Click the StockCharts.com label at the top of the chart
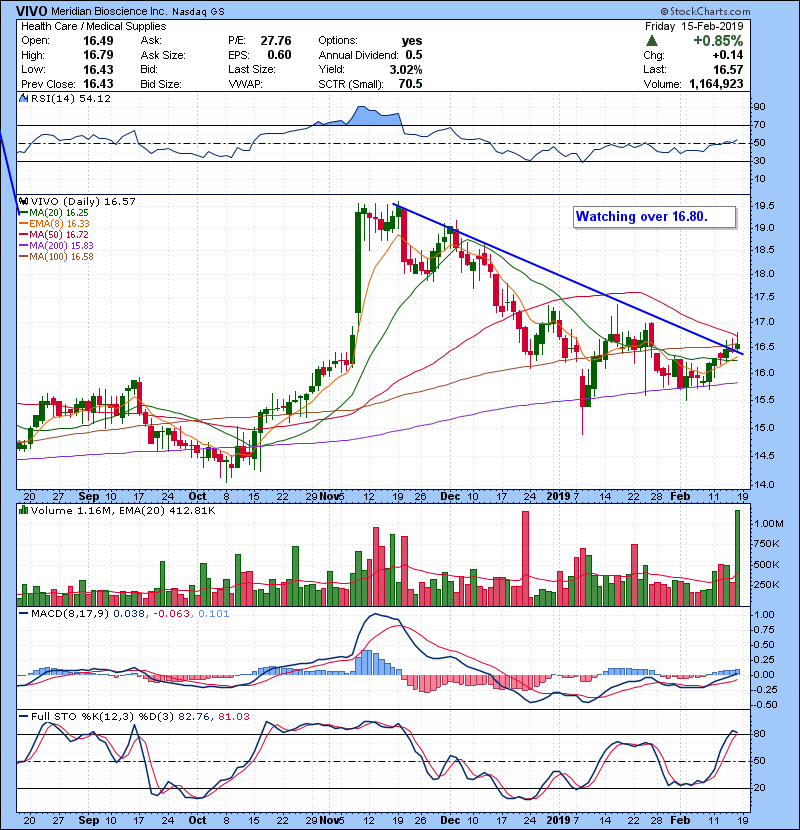Viewport: 800px width, 830px height. (705, 11)
